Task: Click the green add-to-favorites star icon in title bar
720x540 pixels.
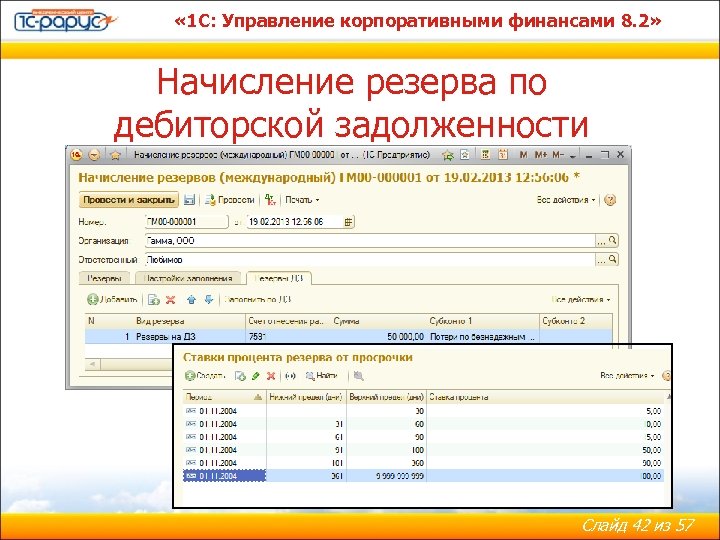Action: pyautogui.click(x=447, y=155)
